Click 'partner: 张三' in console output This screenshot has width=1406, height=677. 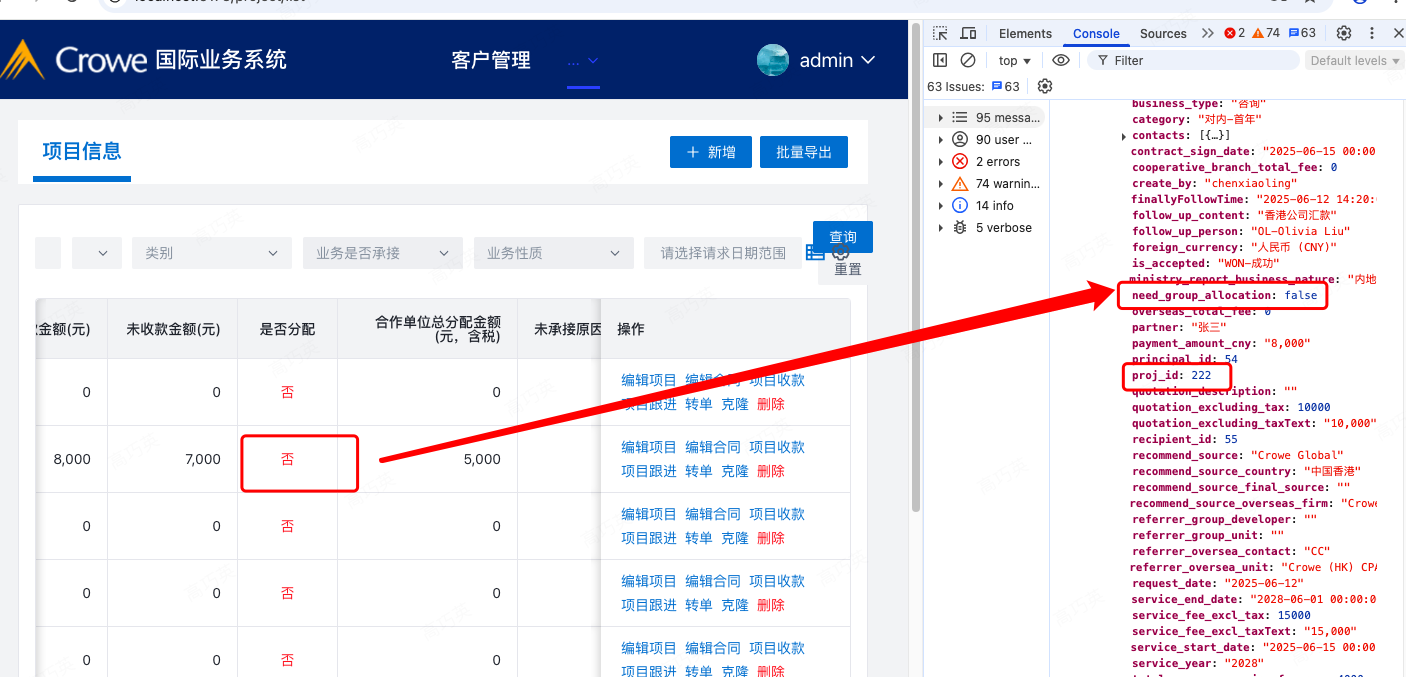point(1178,327)
